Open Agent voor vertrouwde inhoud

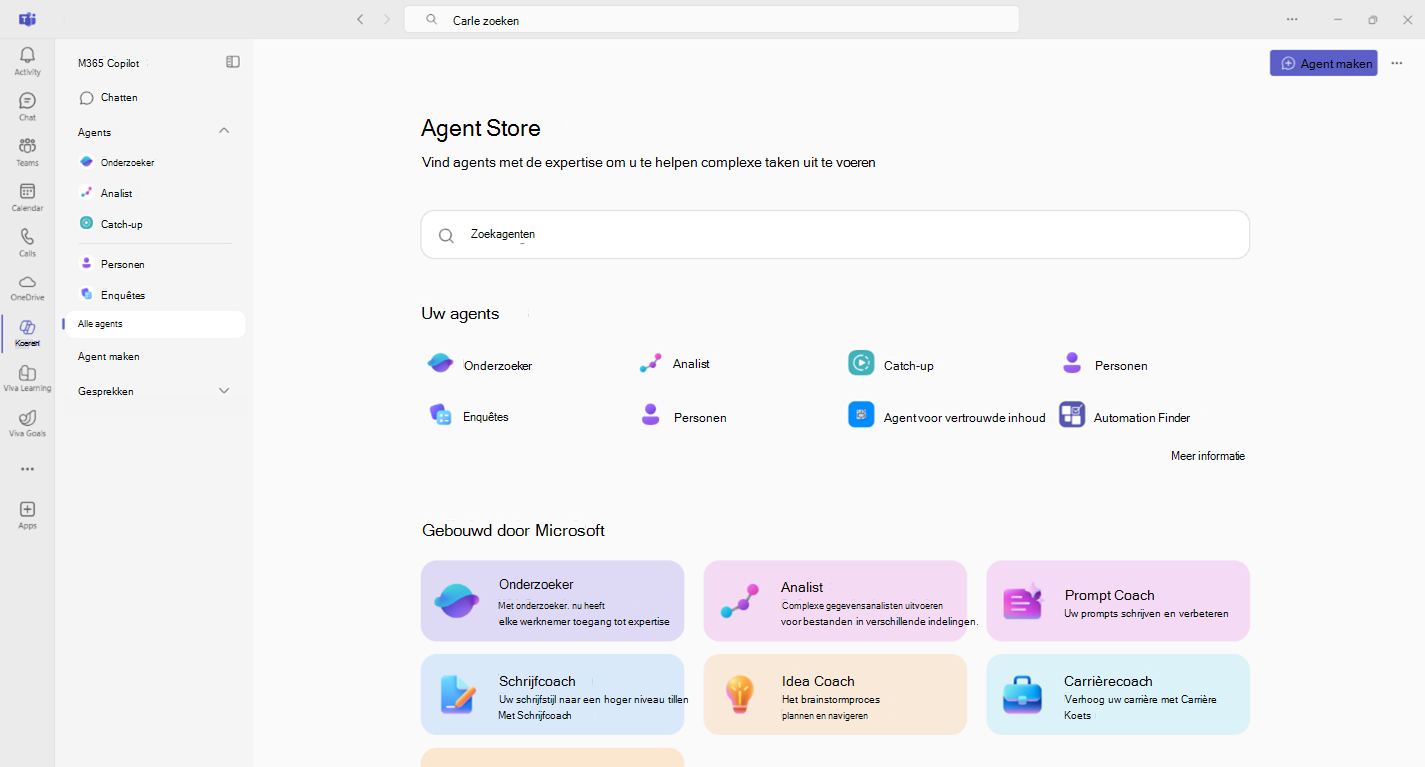pyautogui.click(x=947, y=417)
